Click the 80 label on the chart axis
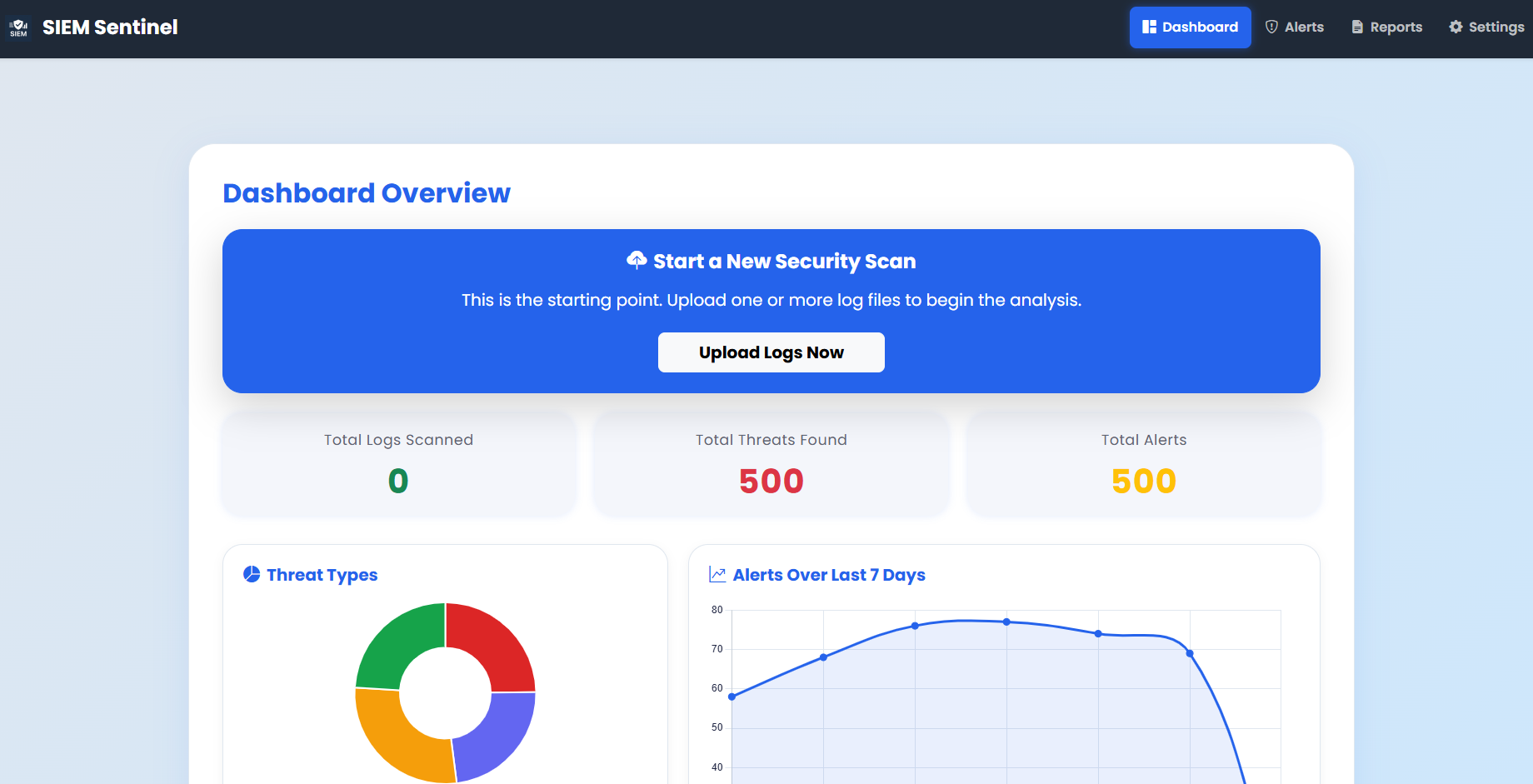 717,610
